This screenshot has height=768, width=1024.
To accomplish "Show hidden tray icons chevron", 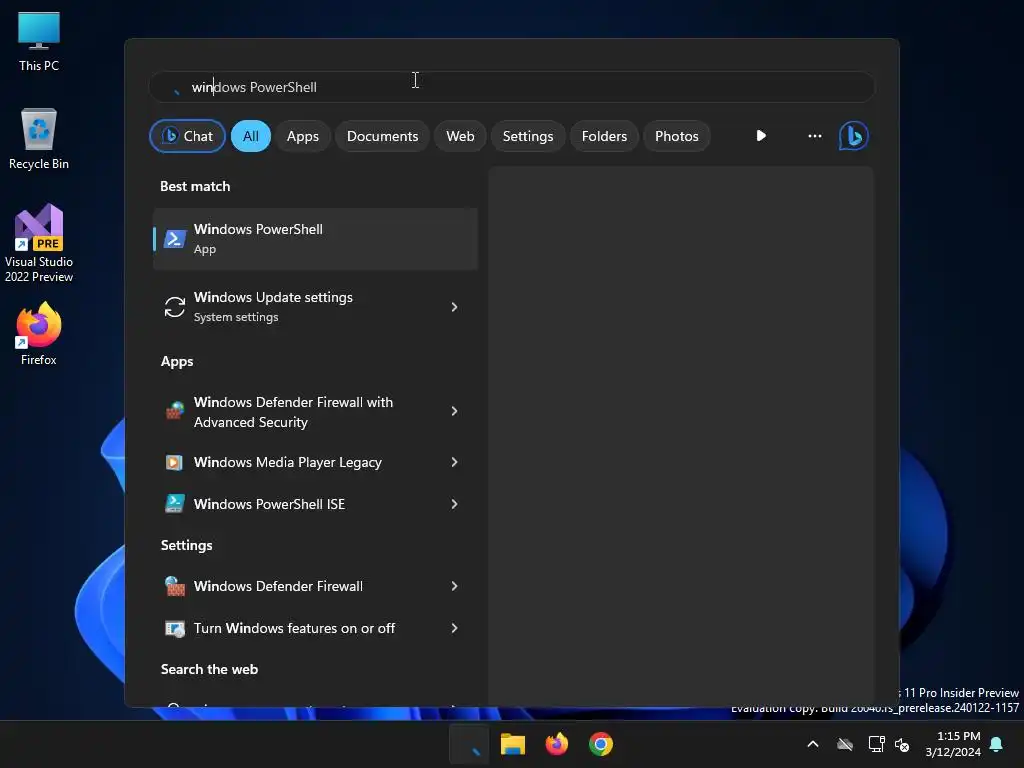I will [813, 744].
